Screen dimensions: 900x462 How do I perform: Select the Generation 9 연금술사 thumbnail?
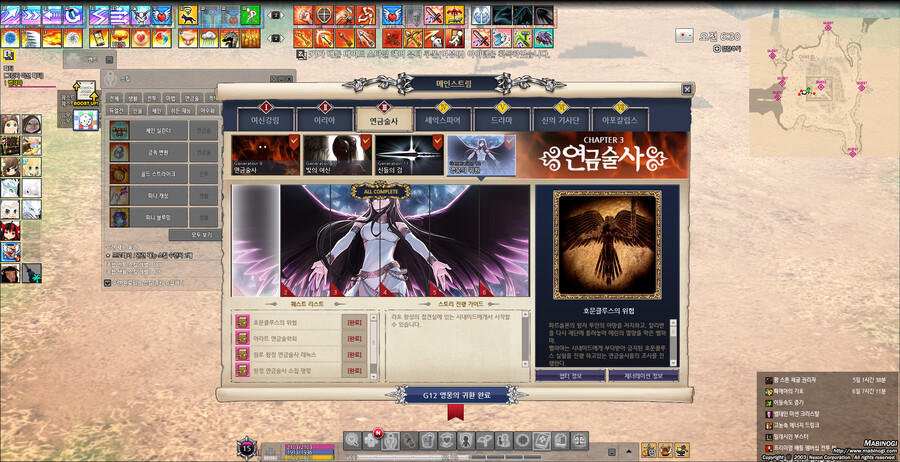click(x=265, y=155)
